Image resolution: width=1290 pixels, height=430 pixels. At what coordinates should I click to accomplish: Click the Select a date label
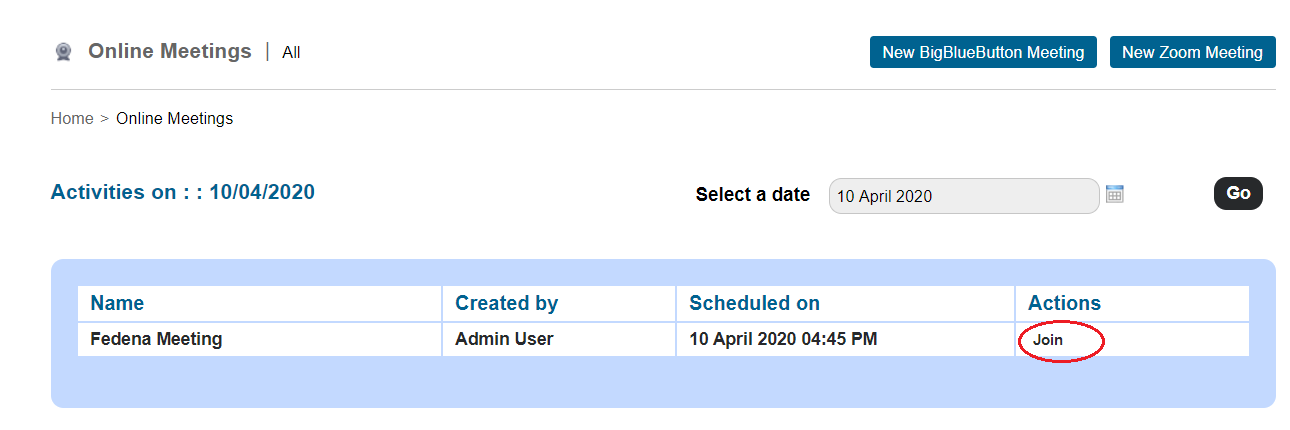click(x=753, y=195)
